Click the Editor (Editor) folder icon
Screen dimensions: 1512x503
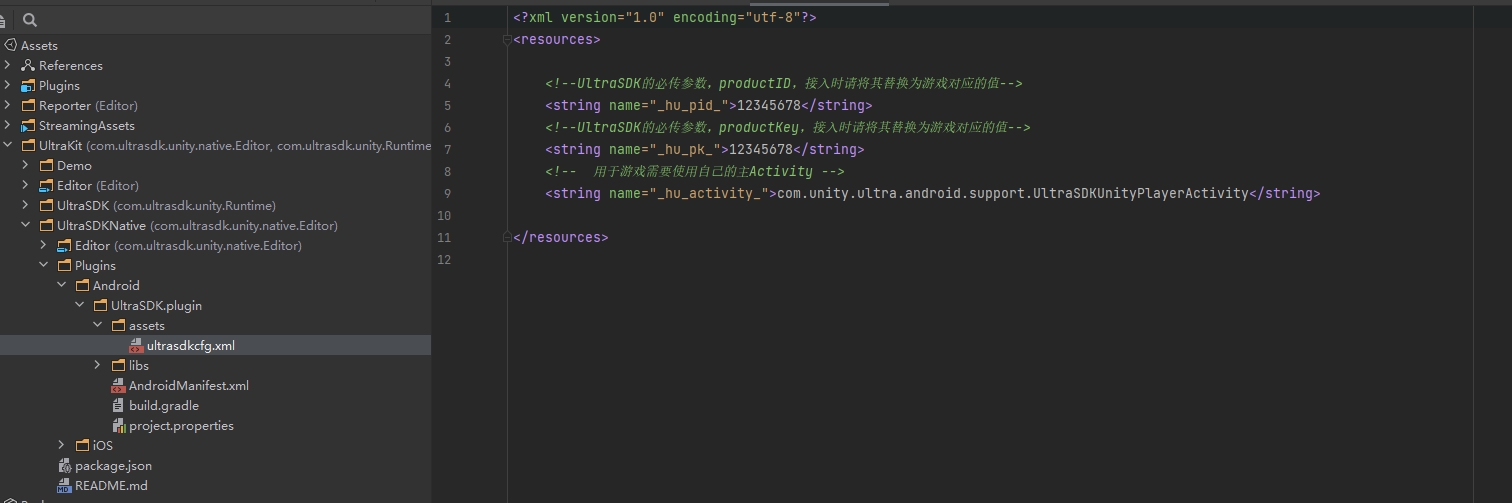coord(46,185)
